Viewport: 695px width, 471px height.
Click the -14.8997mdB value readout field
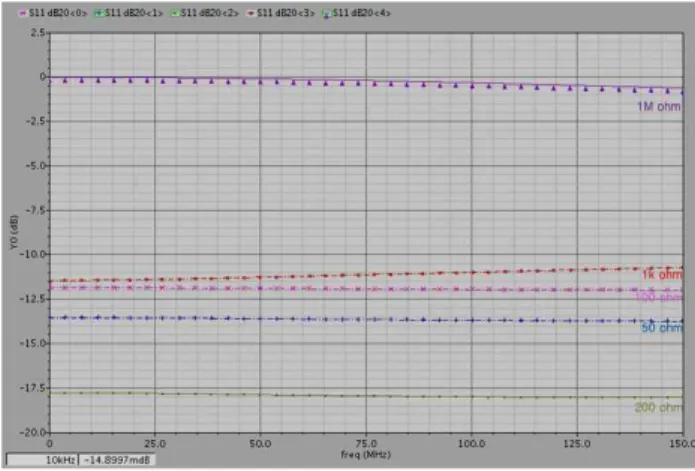[117, 460]
